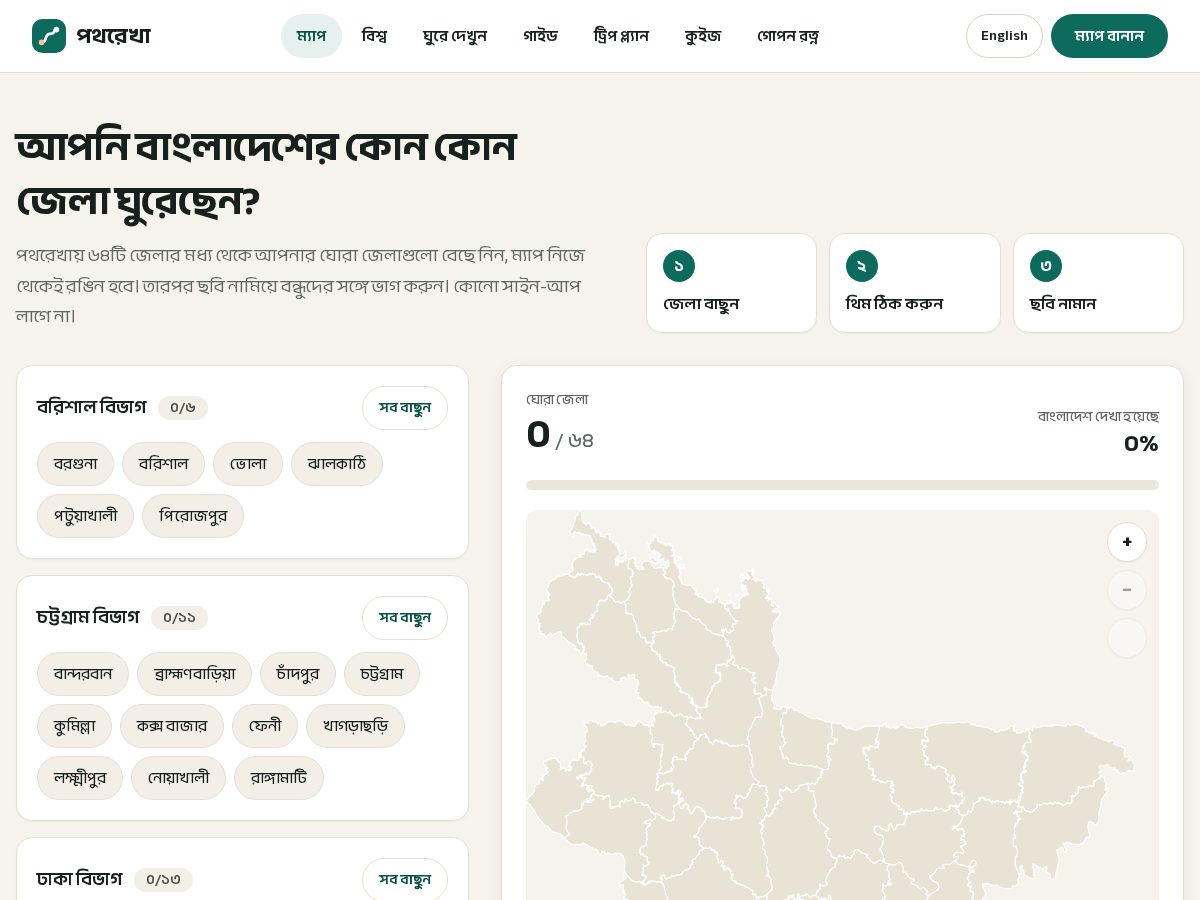
Task: Select all in বরিশাল বিভাগ
Action: click(405, 408)
